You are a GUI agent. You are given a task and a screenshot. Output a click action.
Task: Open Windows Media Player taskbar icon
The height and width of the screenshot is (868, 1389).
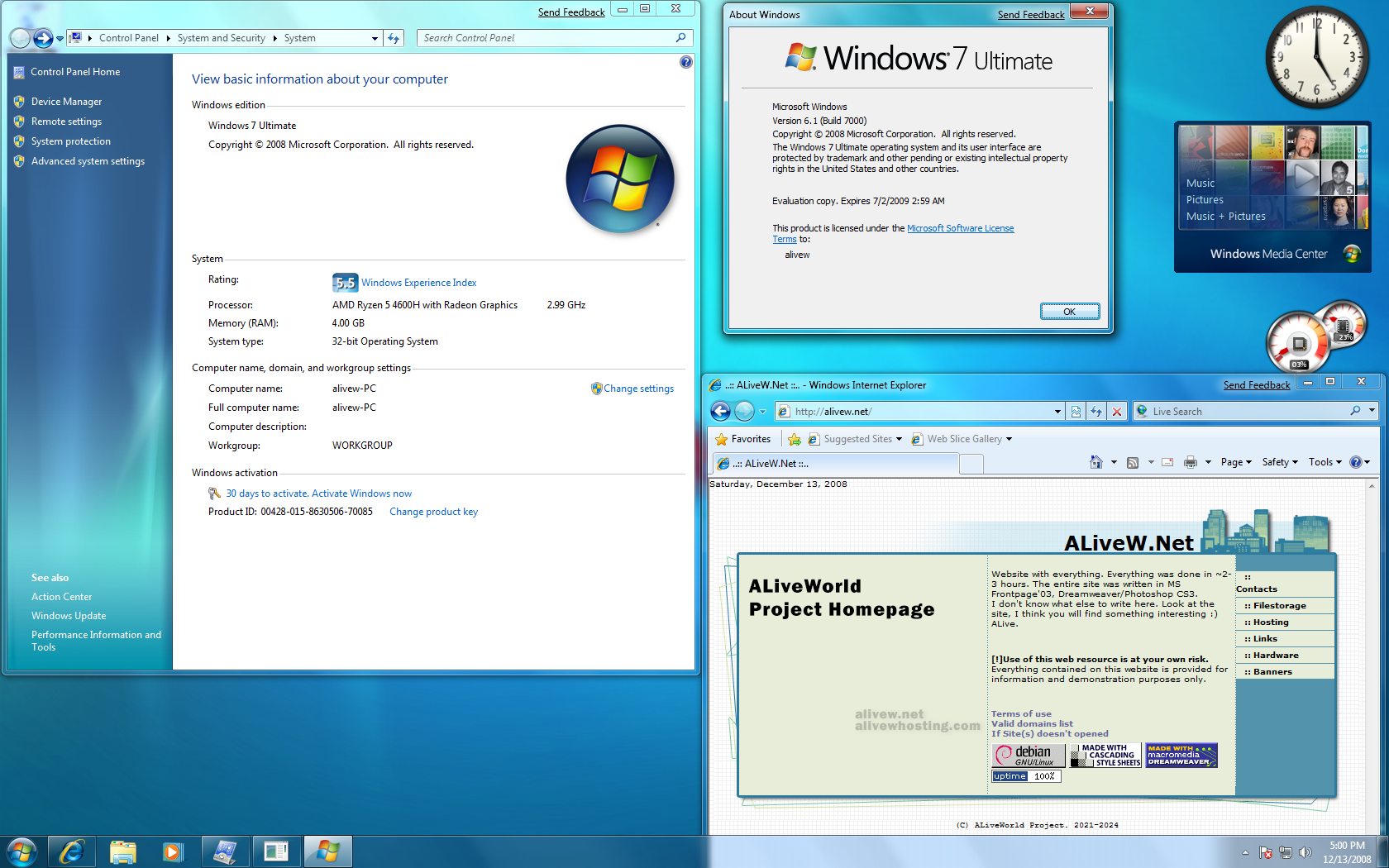click(x=173, y=851)
